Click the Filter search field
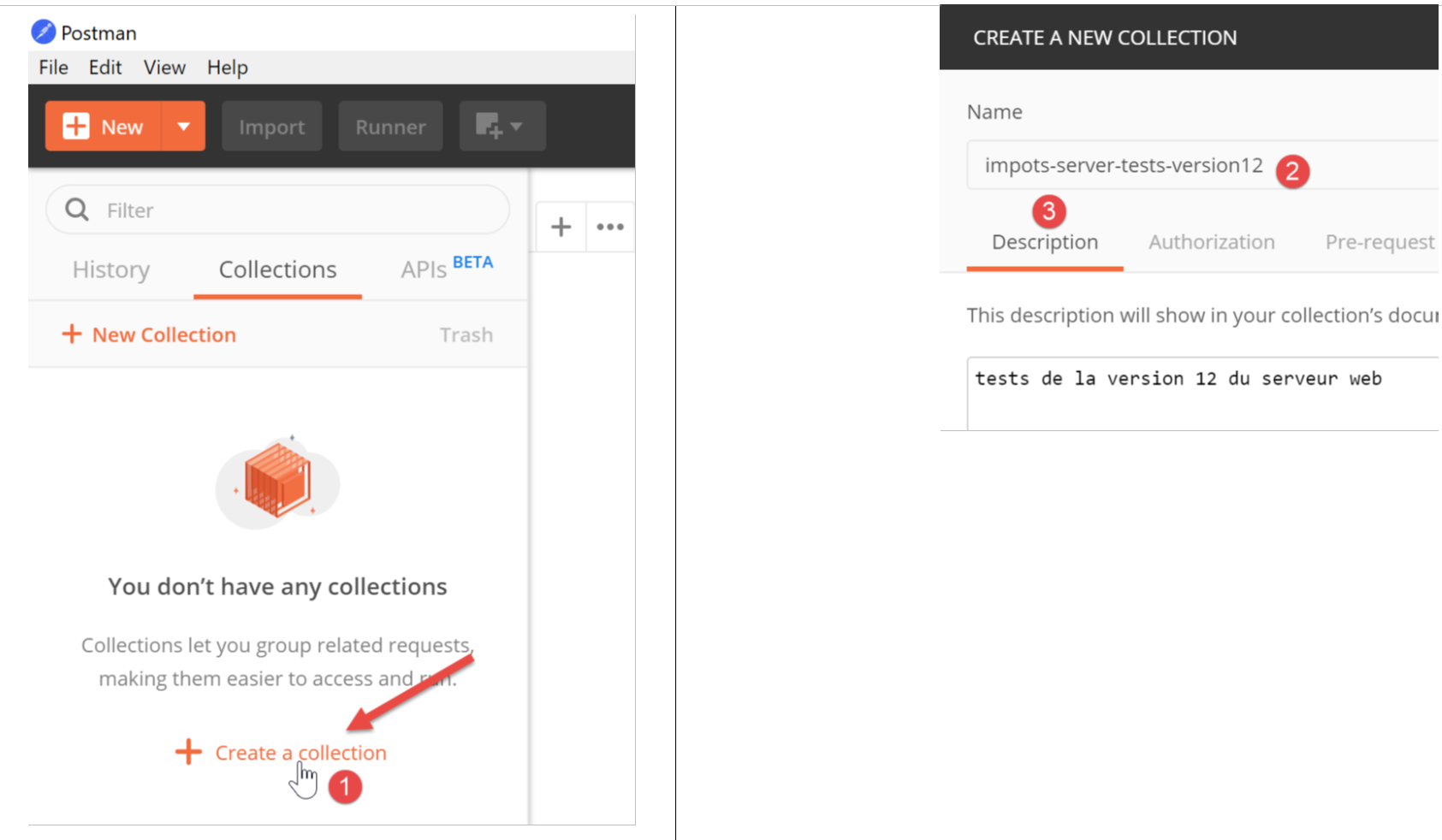Screen dimensions: 1442x840 [291, 210]
